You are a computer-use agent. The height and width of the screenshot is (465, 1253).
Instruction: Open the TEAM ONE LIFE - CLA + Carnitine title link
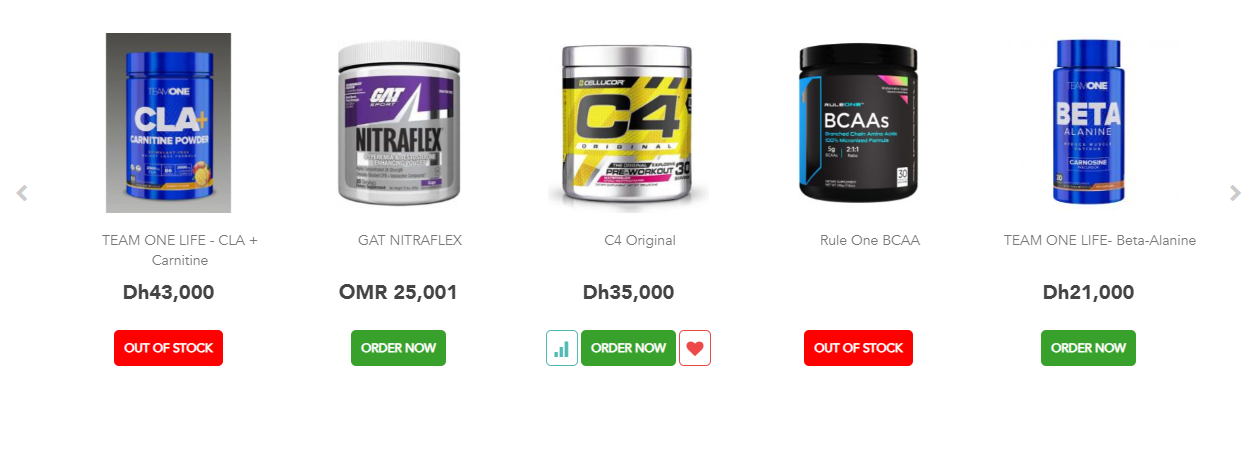pos(180,250)
